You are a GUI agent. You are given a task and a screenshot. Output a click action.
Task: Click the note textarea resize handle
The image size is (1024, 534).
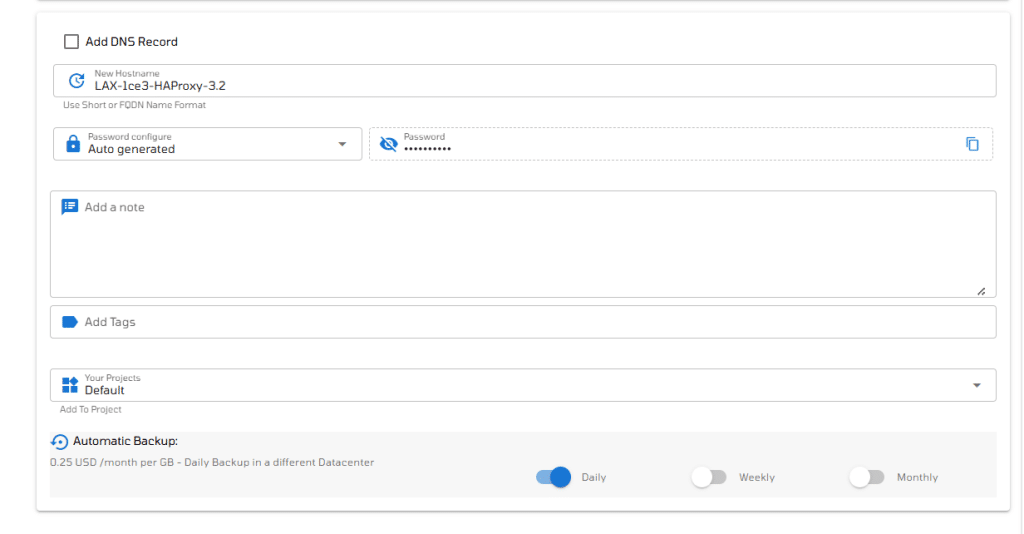click(x=982, y=291)
